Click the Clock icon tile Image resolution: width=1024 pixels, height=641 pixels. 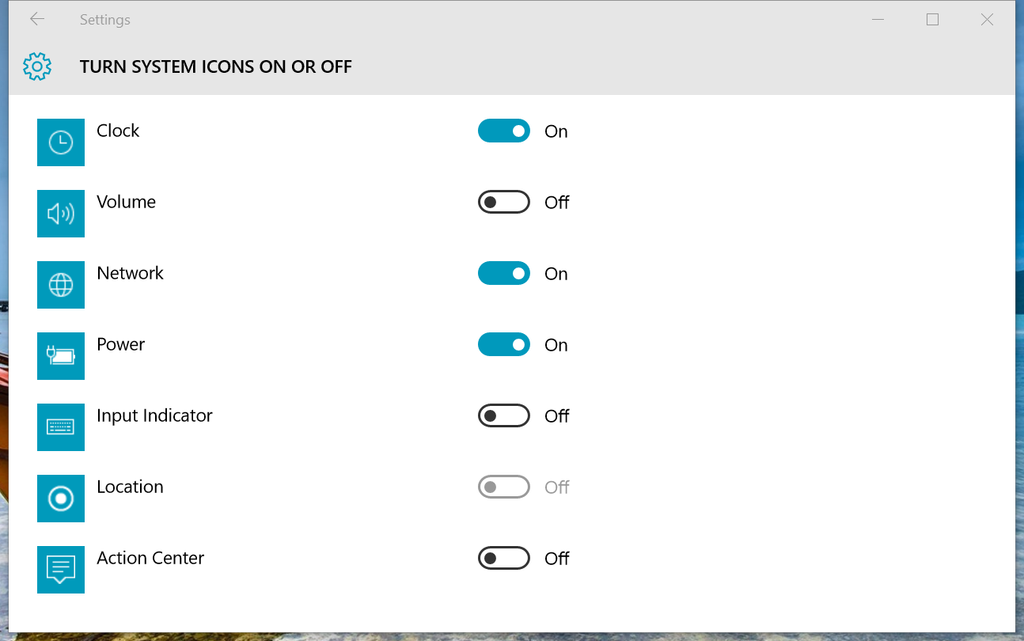60,142
